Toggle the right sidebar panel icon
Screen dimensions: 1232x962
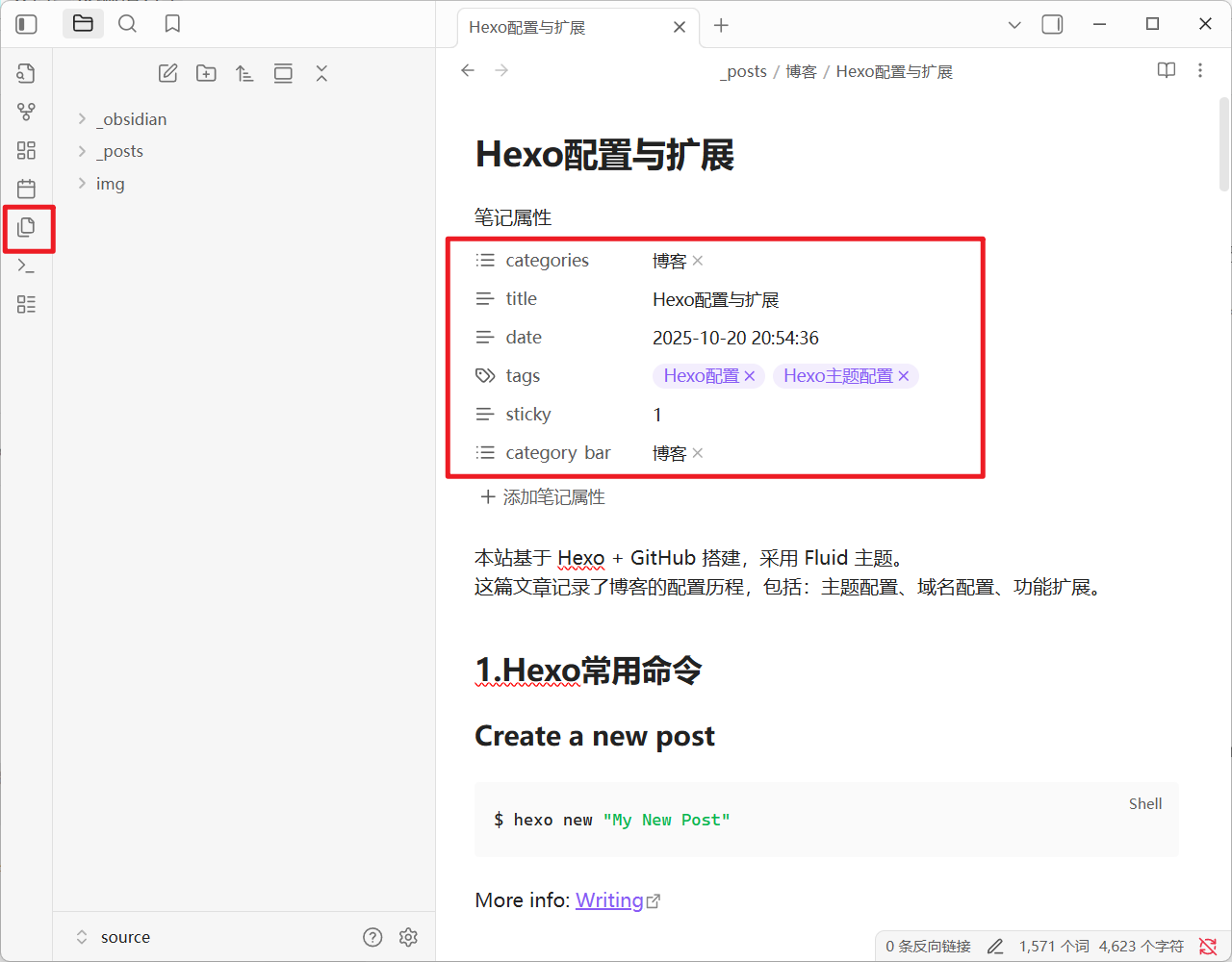pos(1053,24)
